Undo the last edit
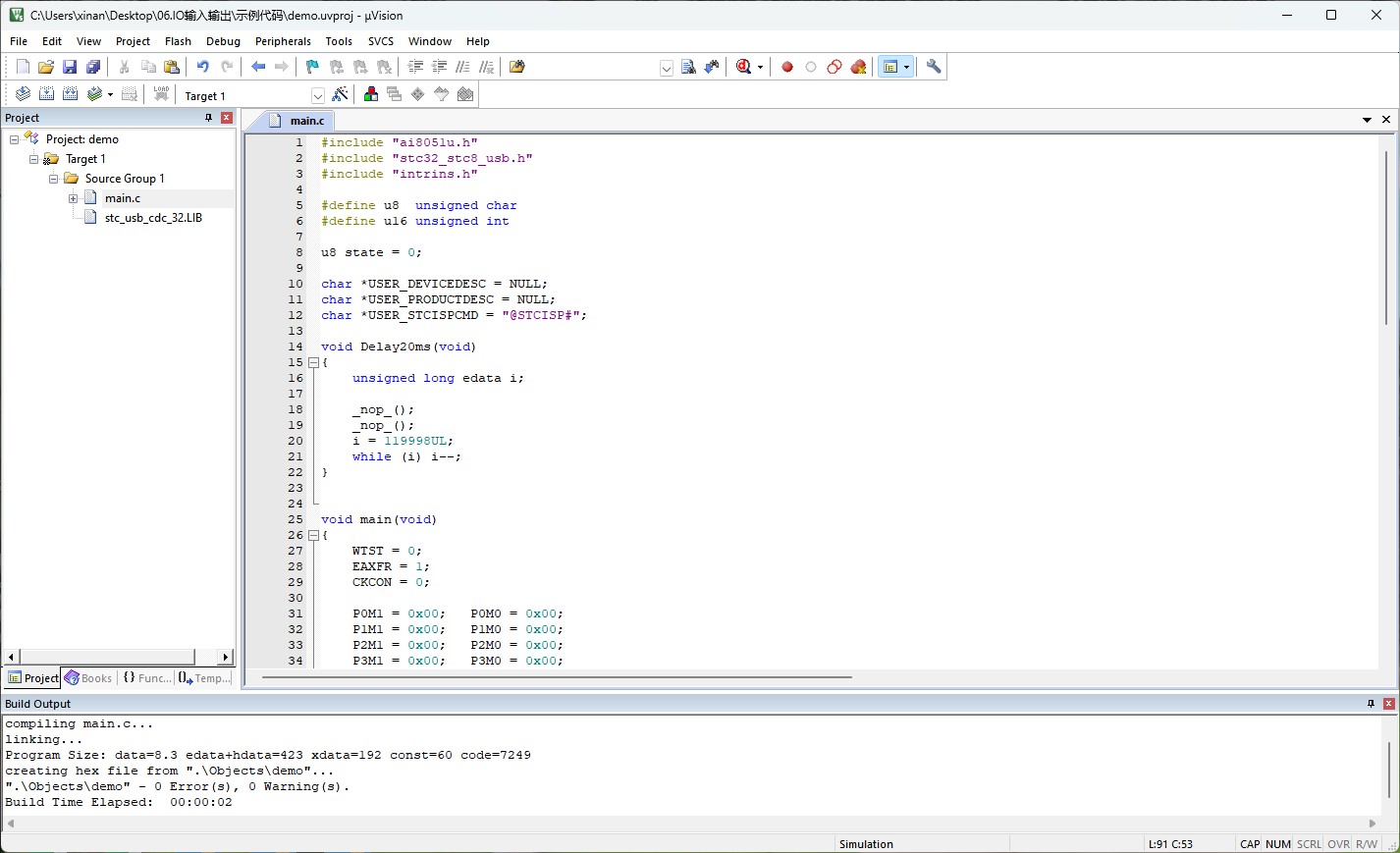 pyautogui.click(x=202, y=67)
